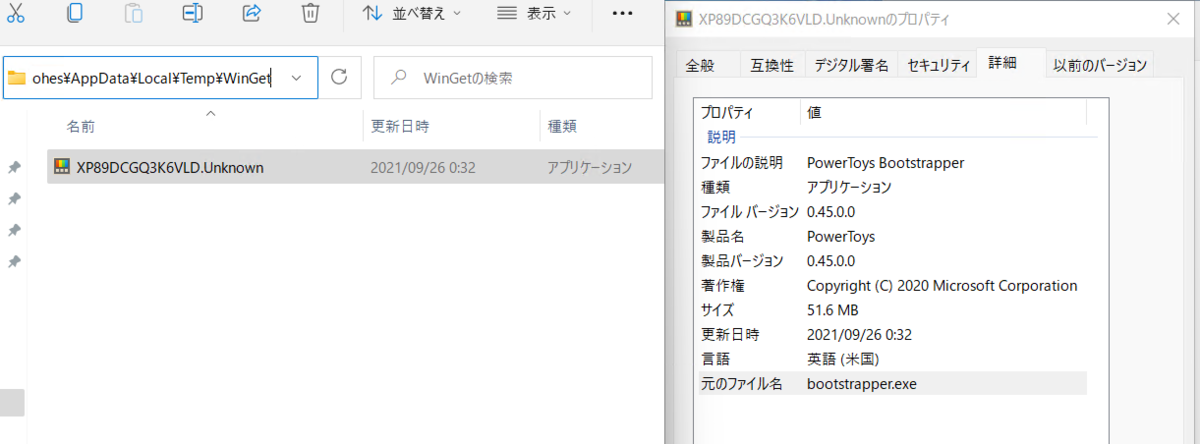
Task: Click the Share icon in Explorer toolbar
Action: click(252, 13)
